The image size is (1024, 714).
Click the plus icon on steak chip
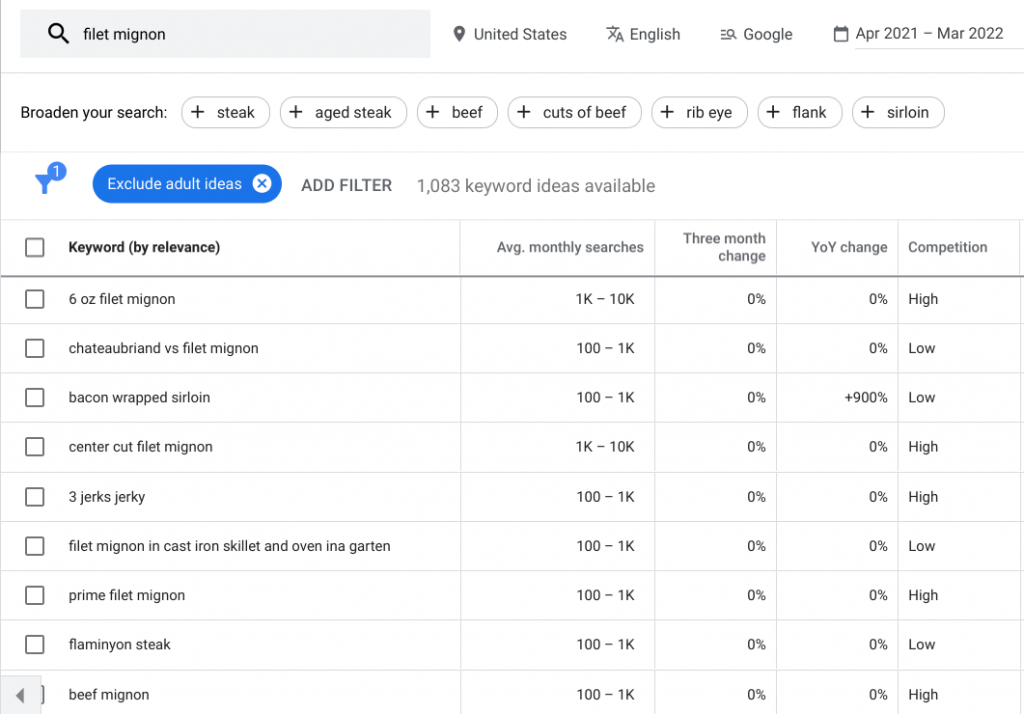click(x=197, y=112)
